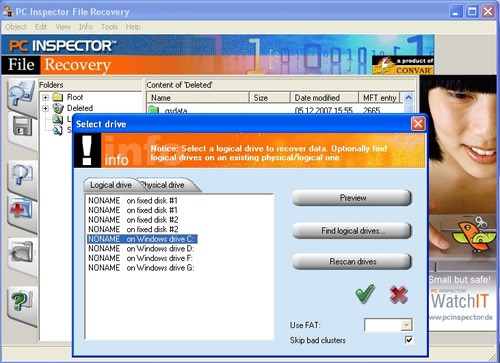Image resolution: width=500 pixels, height=363 pixels.
Task: Click the Rescan drives button
Action: pyautogui.click(x=352, y=262)
